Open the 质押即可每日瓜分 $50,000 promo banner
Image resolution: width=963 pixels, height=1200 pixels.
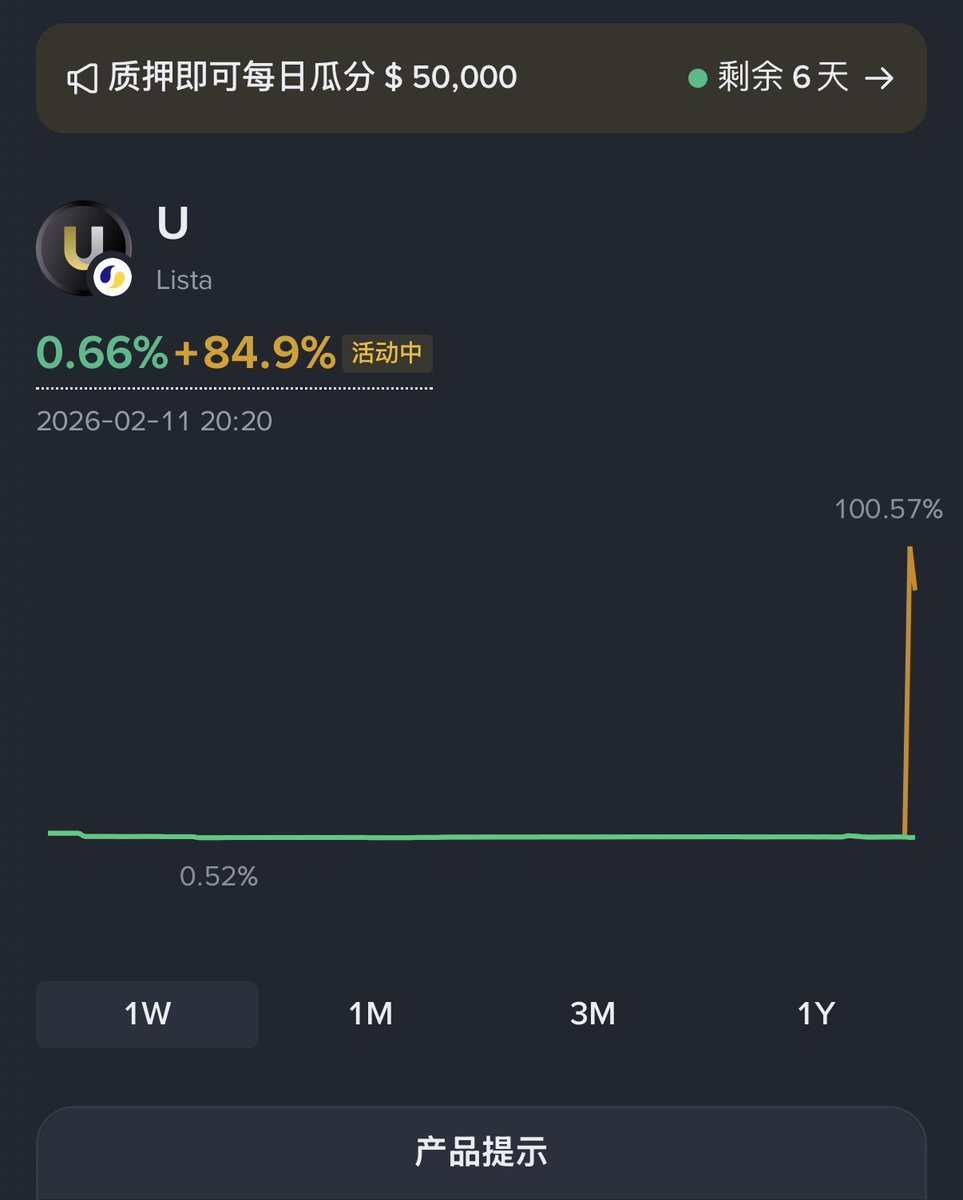click(x=312, y=78)
